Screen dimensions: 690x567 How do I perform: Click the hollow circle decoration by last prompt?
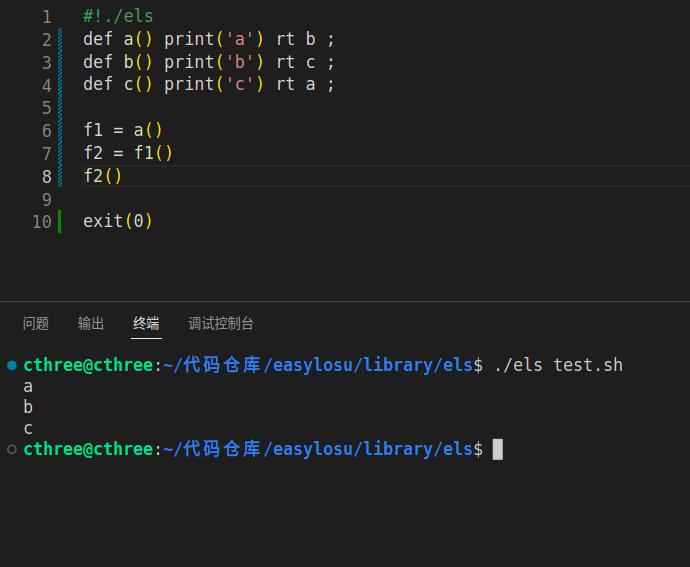12,449
